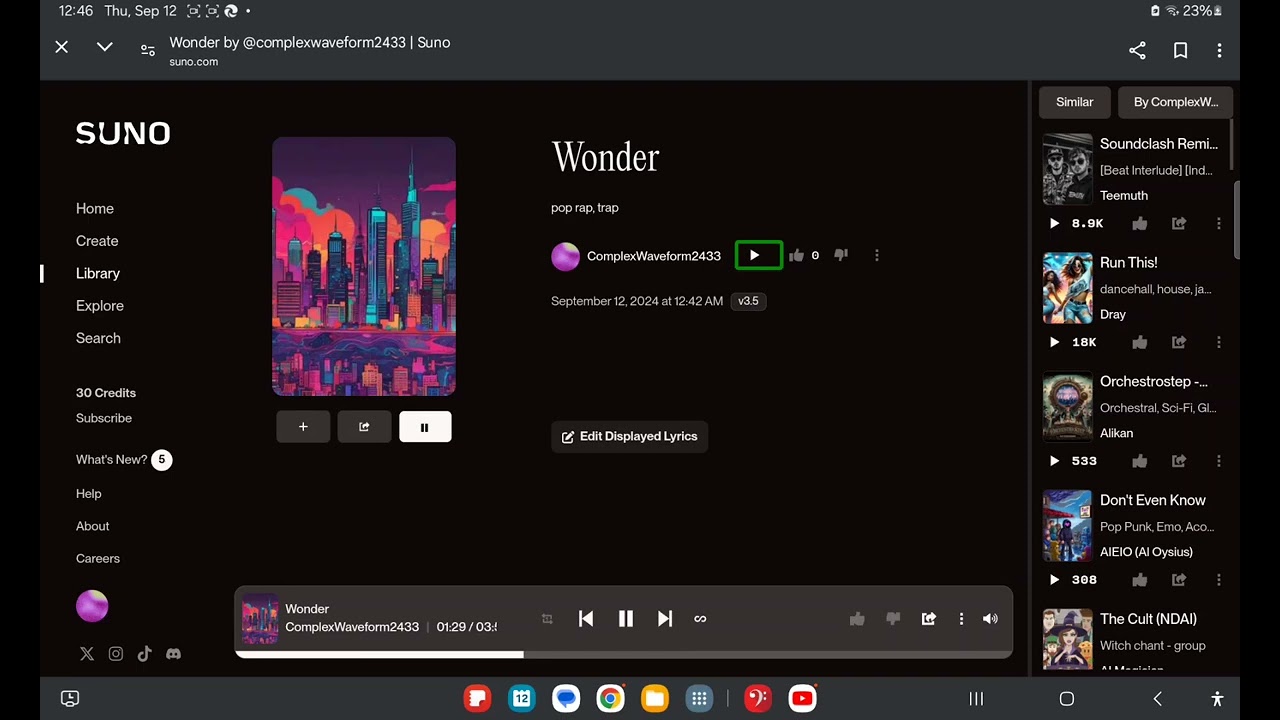The image size is (1280, 720).
Task: Open ComplexWaveform2433 artist profile
Action: [x=654, y=256]
